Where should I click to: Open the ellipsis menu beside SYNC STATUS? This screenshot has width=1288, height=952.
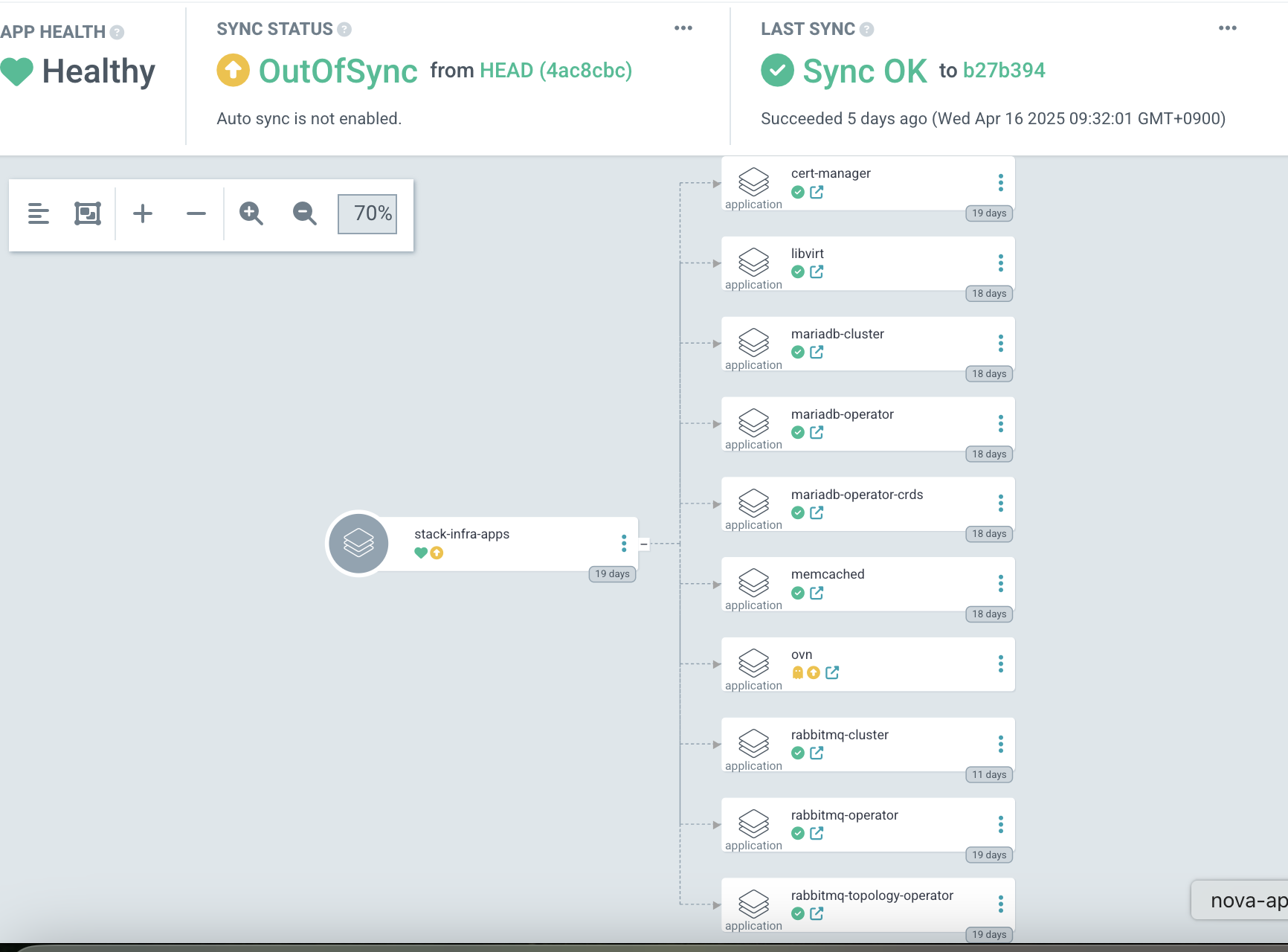(x=683, y=28)
